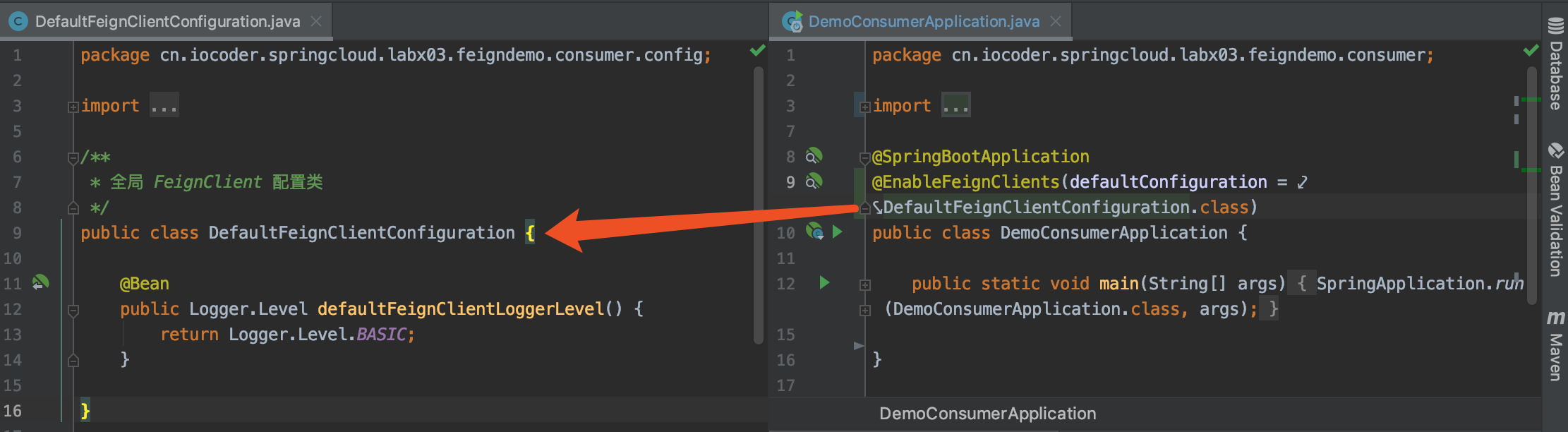Image resolution: width=1568 pixels, height=432 pixels.
Task: Click left editor inspection checkmark indicator
Action: point(757,51)
